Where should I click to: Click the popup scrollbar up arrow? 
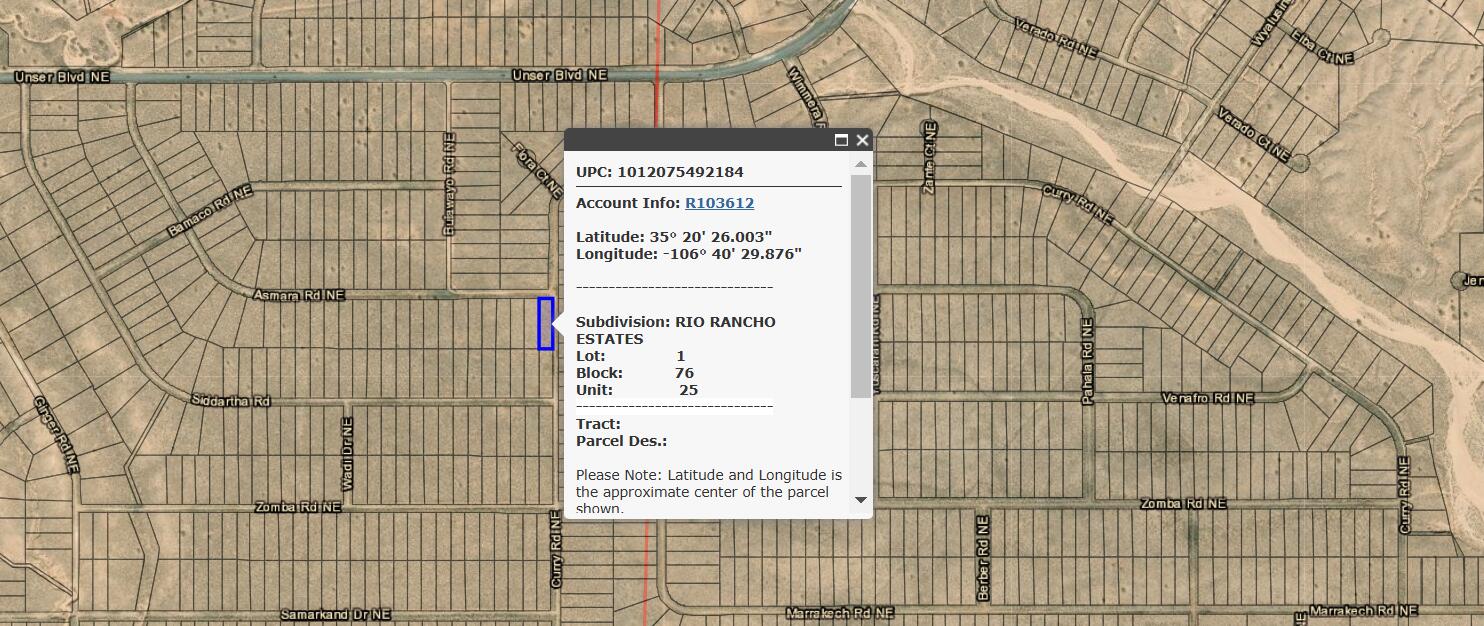(860, 164)
